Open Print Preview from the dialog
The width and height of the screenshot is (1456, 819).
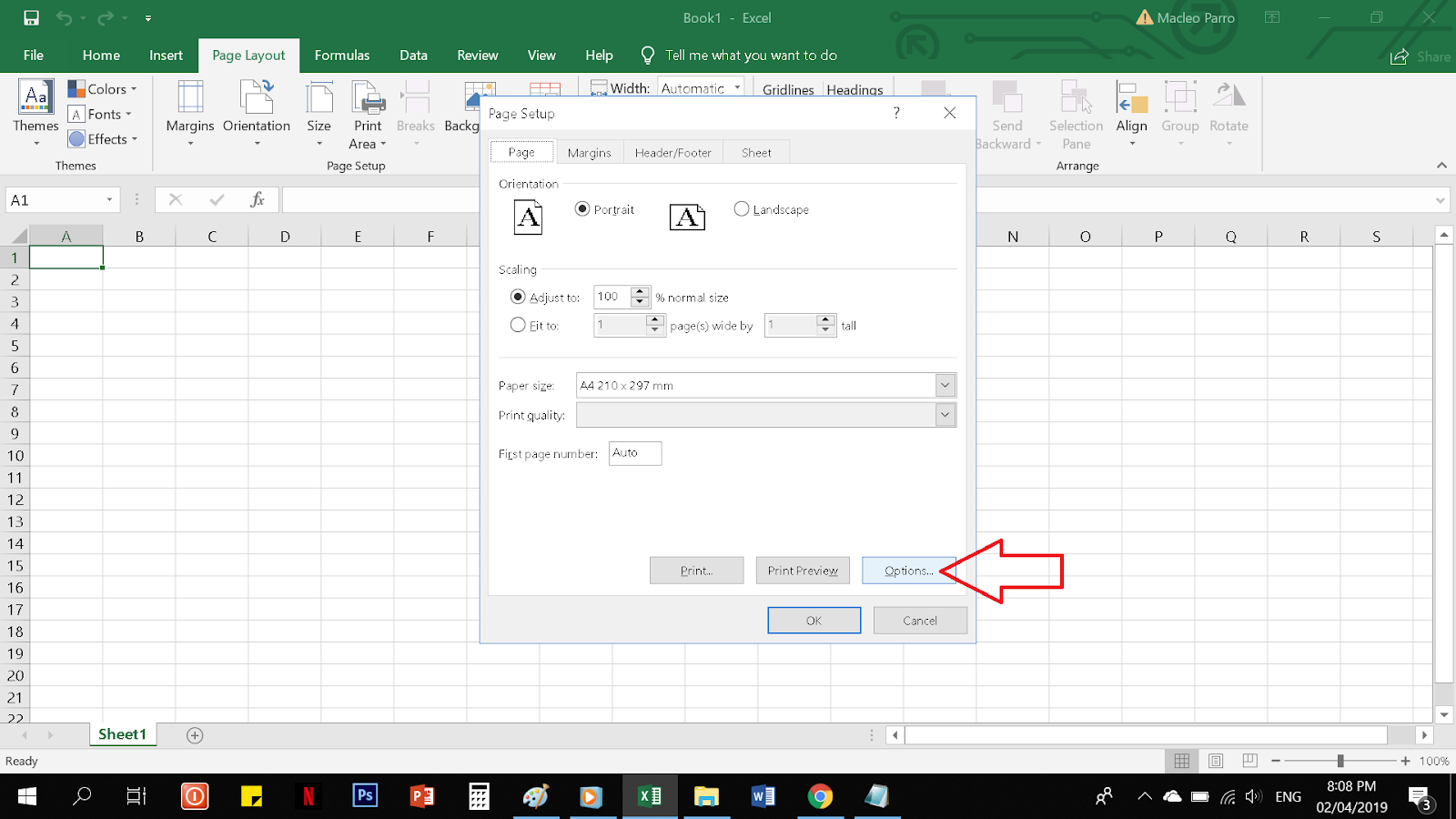tap(802, 570)
